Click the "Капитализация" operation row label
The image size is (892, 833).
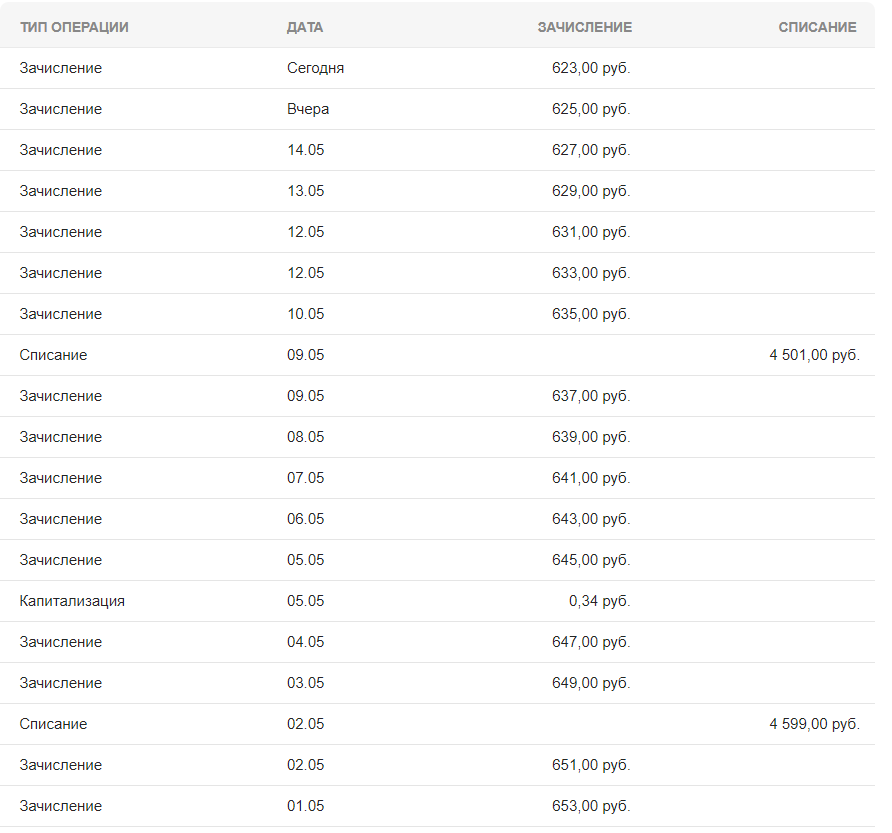click(x=72, y=601)
